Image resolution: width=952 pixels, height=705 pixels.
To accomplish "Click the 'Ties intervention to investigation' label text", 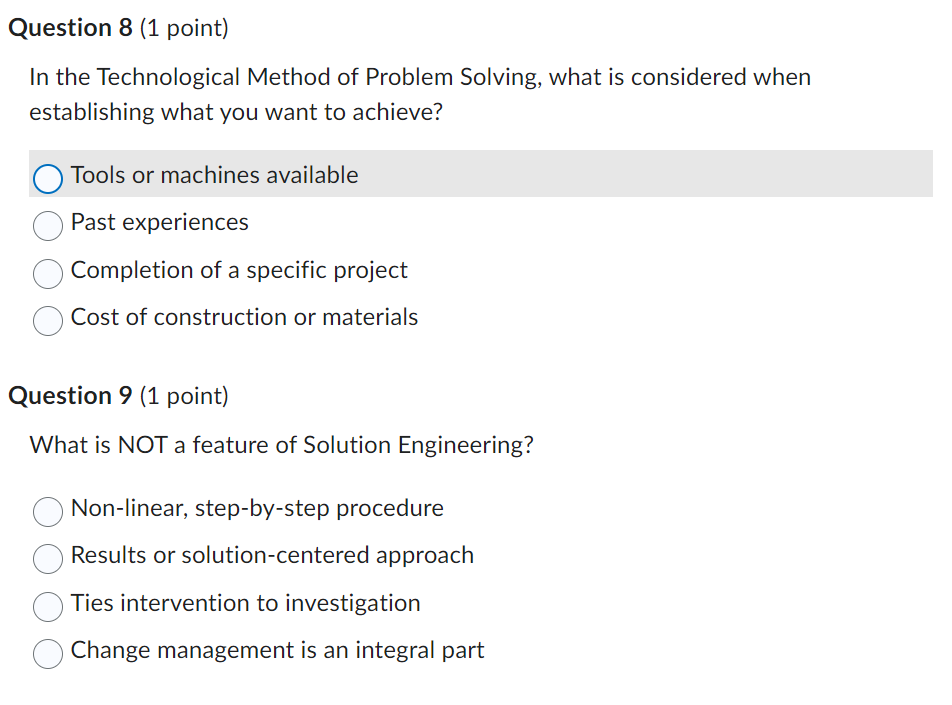I will point(245,603).
